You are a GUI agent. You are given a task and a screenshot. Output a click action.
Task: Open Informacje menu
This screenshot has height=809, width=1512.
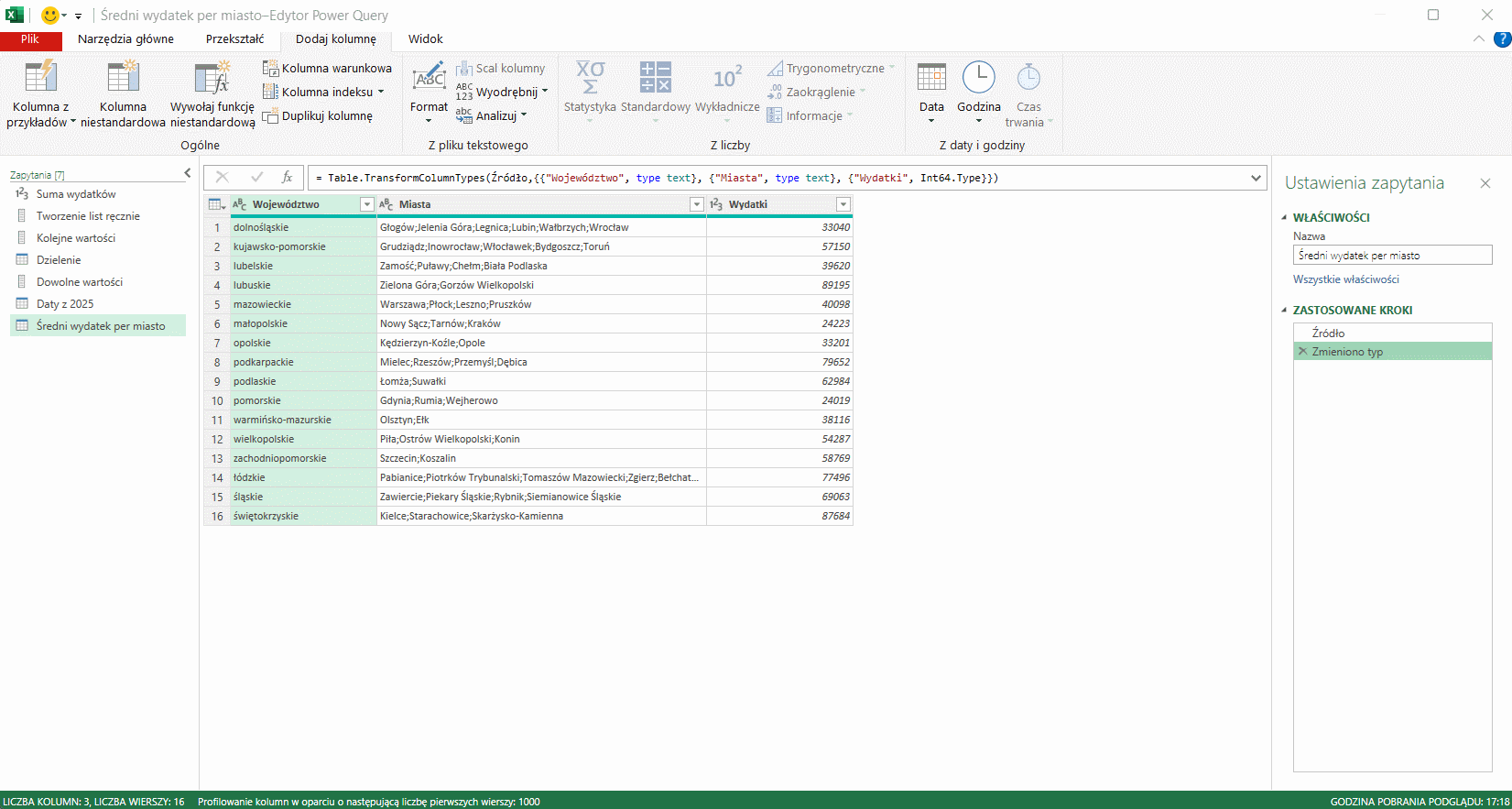click(x=810, y=115)
